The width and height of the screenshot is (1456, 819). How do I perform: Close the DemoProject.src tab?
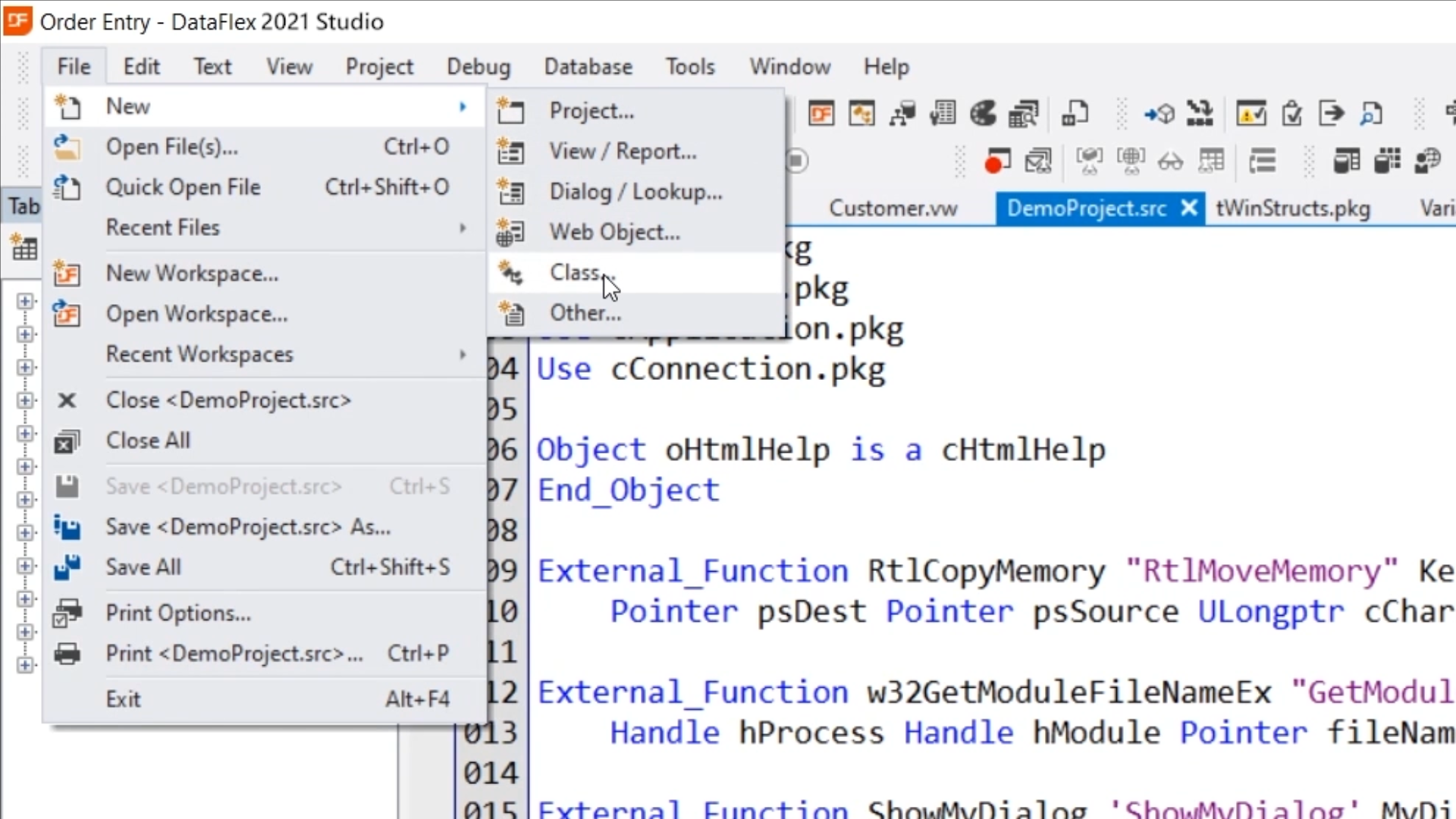(x=1189, y=208)
